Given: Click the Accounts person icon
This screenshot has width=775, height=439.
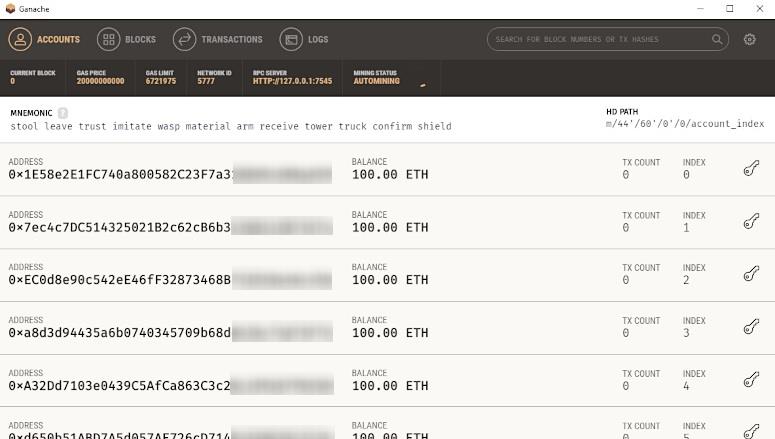Looking at the screenshot, I should [20, 40].
